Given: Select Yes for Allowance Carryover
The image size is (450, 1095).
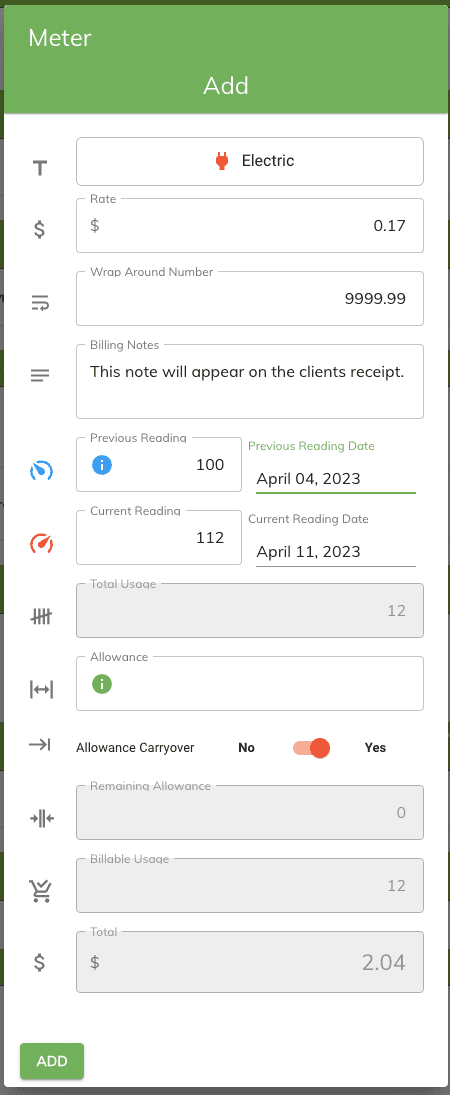Looking at the screenshot, I should pyautogui.click(x=375, y=748).
